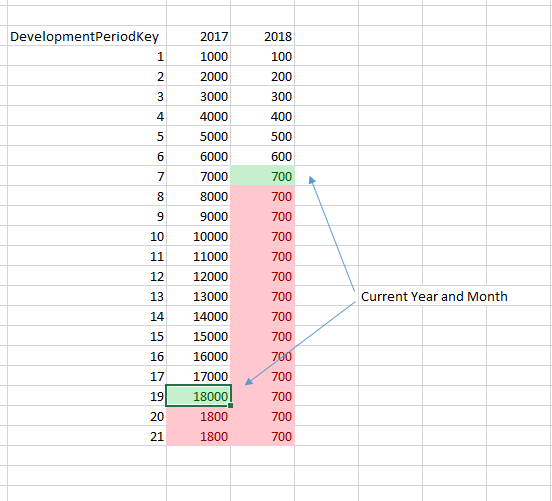This screenshot has height=501, width=552.
Task: Click the period key cell with value 1
Action: pyautogui.click(x=87, y=56)
